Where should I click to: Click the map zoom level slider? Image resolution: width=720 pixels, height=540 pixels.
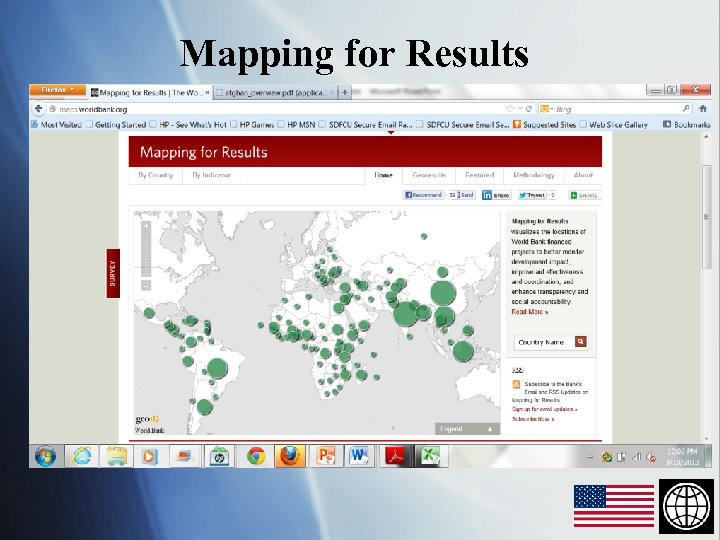(x=146, y=255)
